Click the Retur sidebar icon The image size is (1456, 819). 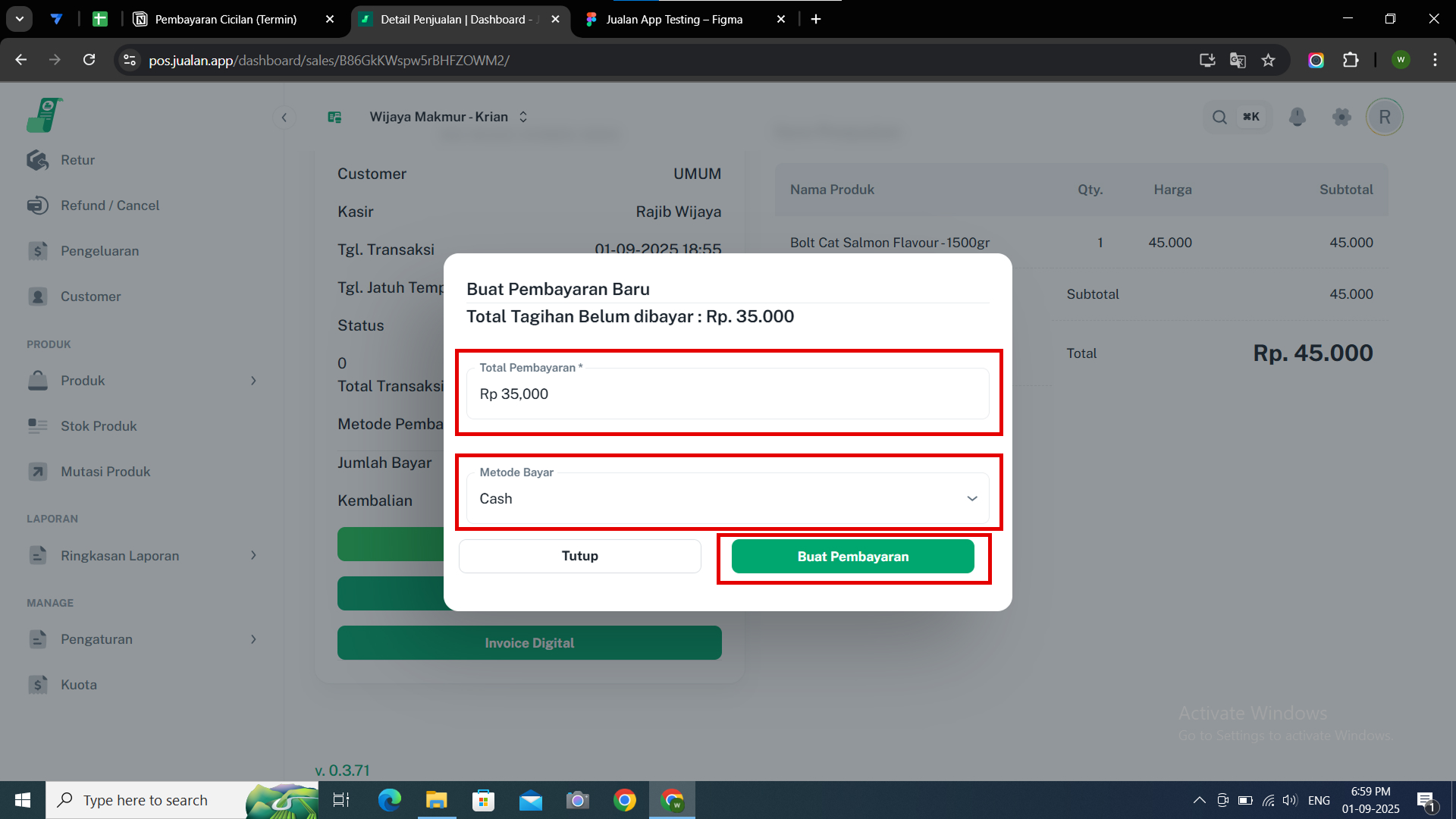click(x=38, y=160)
